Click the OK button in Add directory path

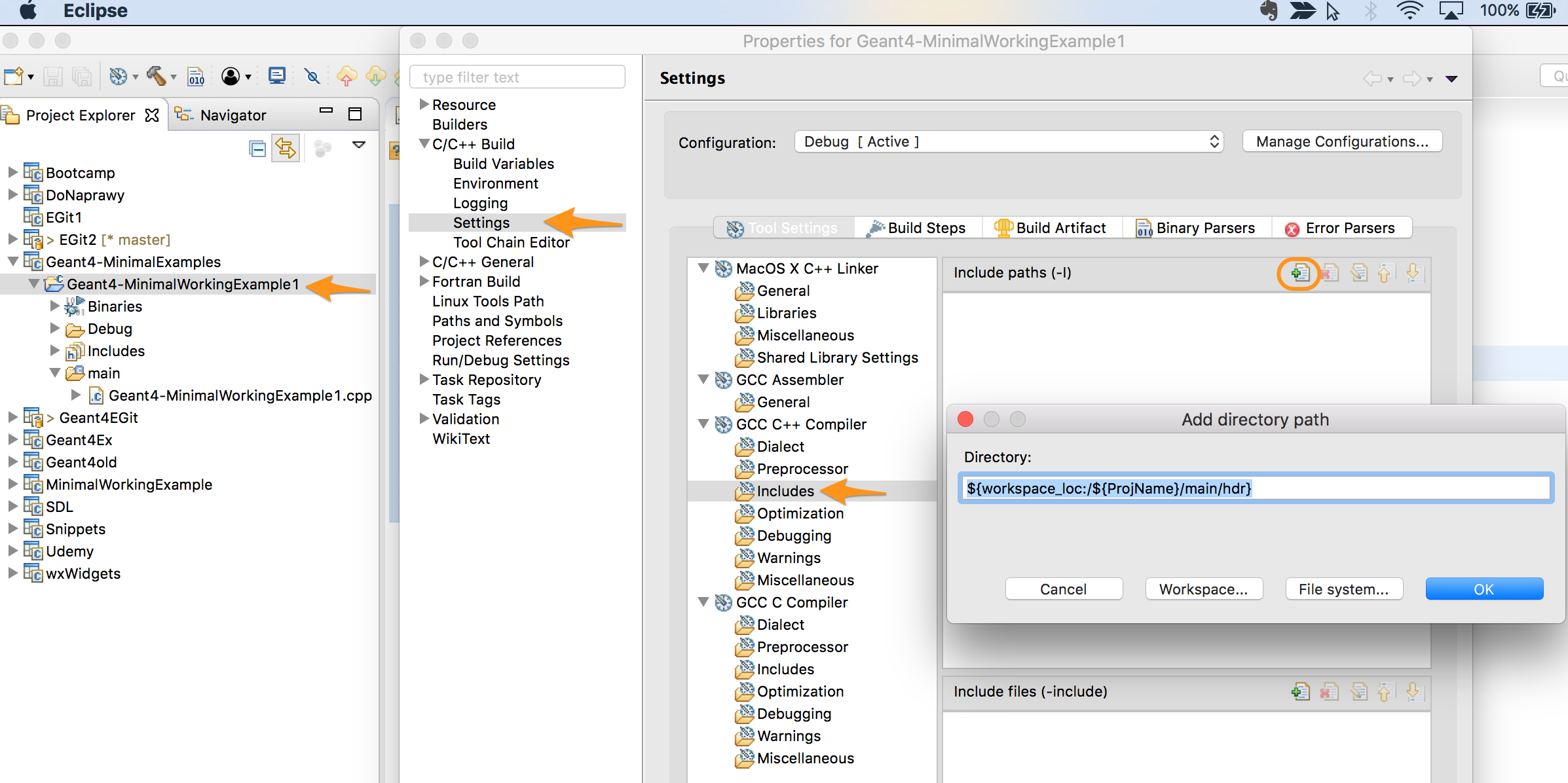(1484, 589)
